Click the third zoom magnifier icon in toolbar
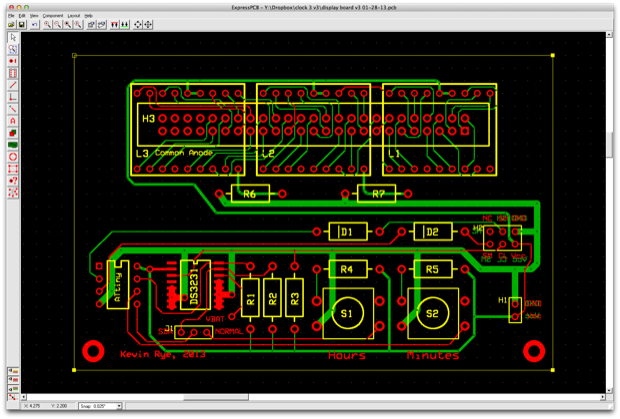 68,25
